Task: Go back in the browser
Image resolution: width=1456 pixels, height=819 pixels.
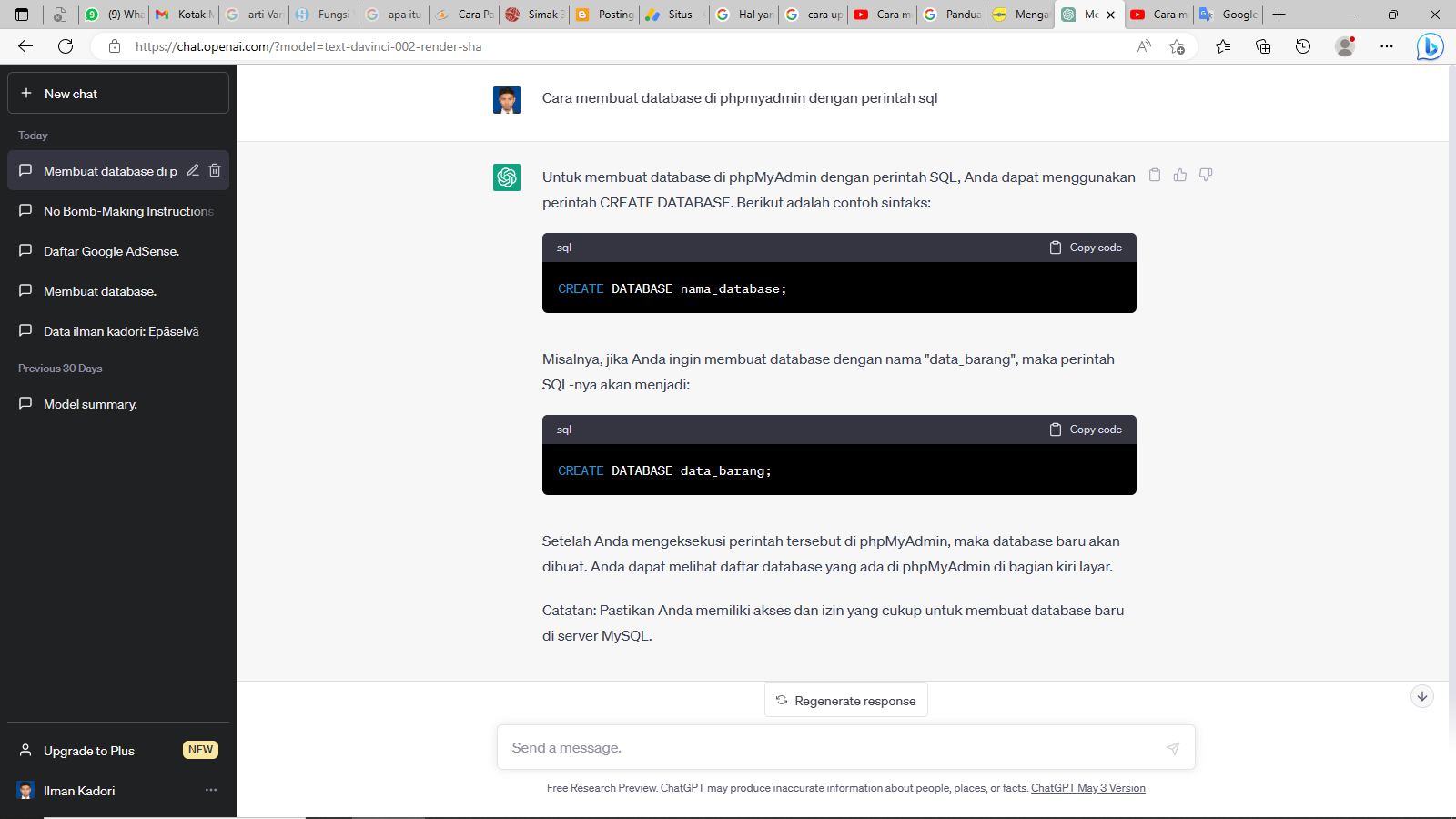Action: (x=25, y=46)
